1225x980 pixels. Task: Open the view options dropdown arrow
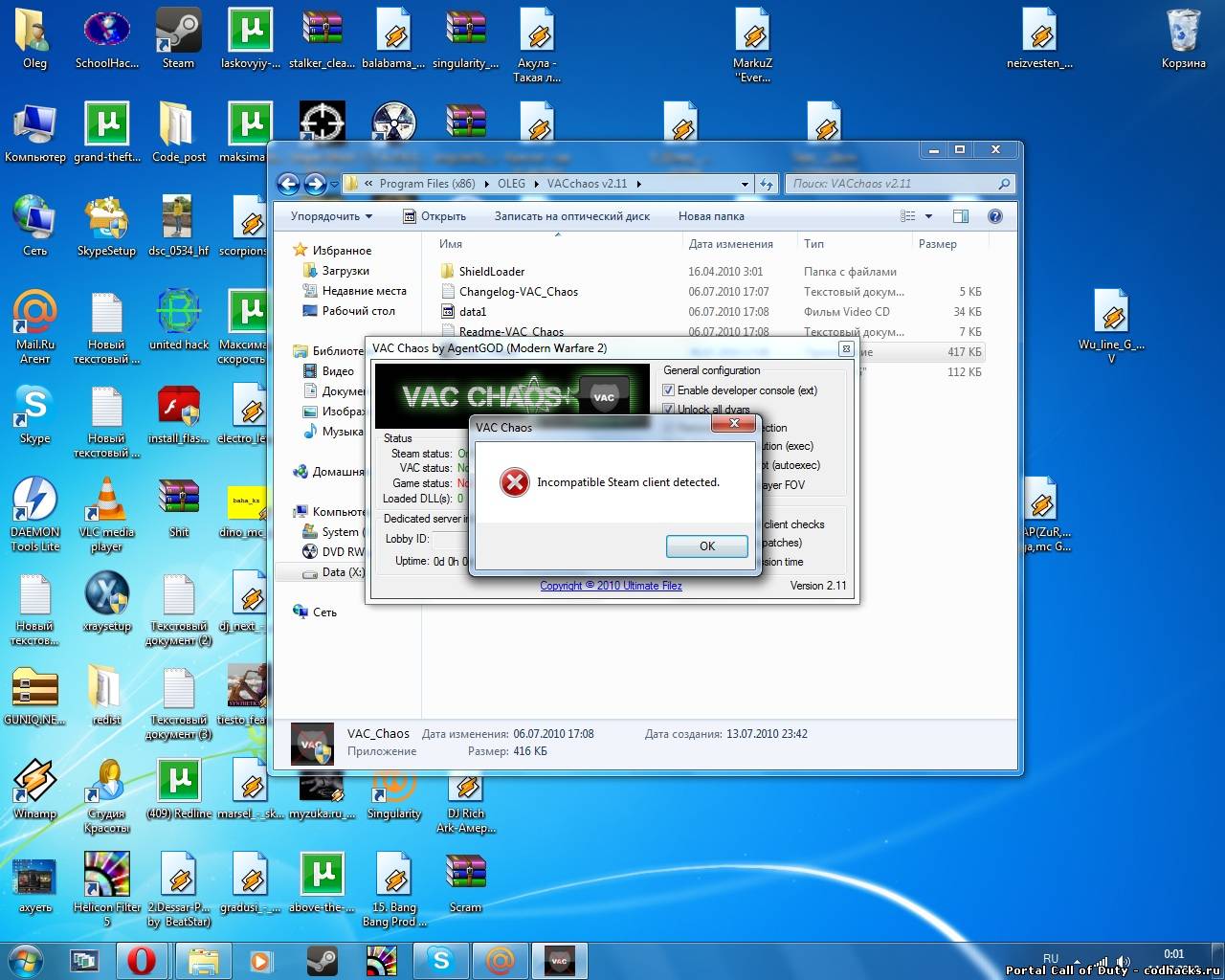(928, 216)
